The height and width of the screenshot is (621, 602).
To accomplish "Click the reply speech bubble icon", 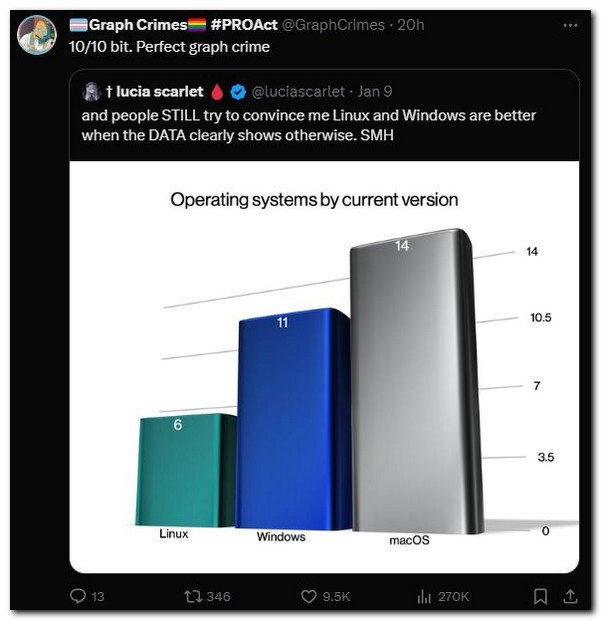I will [x=79, y=596].
